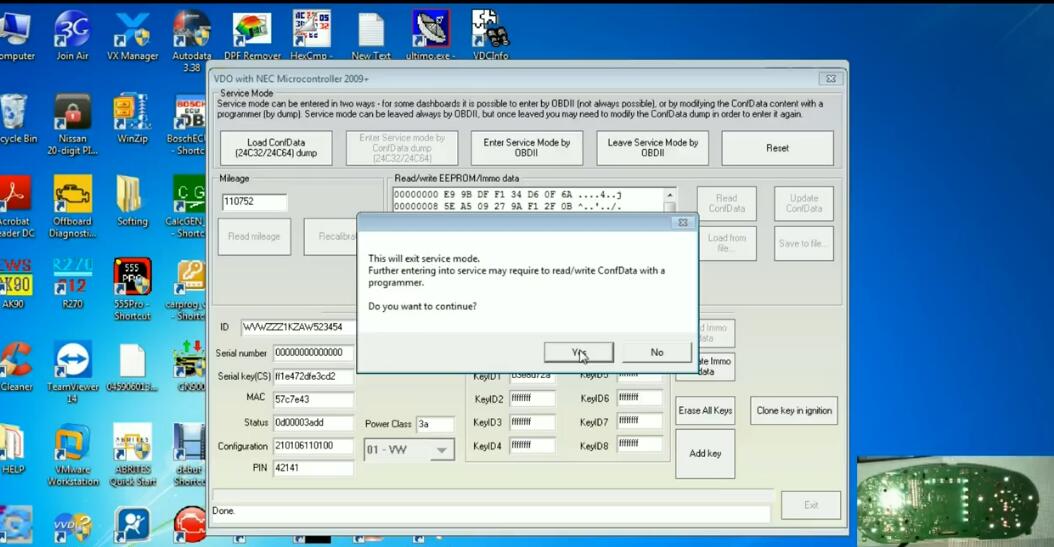Click the Serial key(CS) field

313,376
